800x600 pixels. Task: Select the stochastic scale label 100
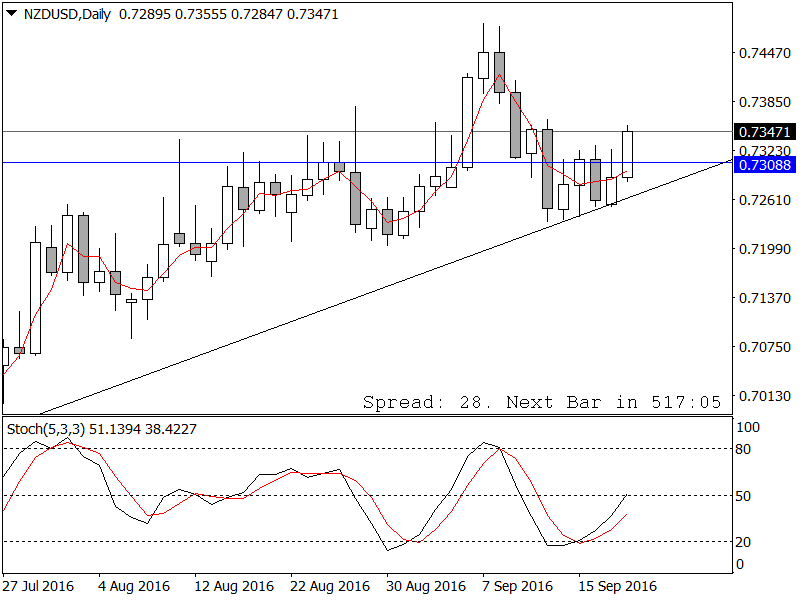pyautogui.click(x=747, y=427)
